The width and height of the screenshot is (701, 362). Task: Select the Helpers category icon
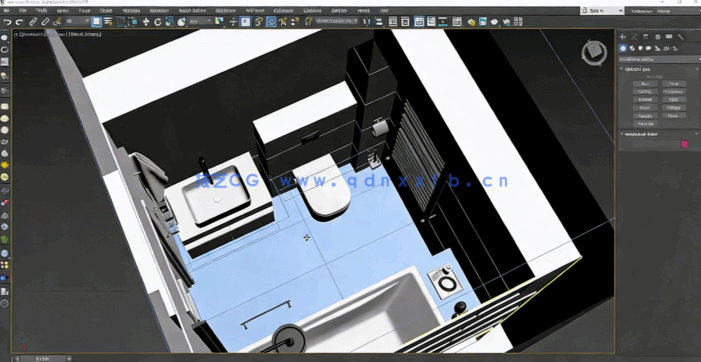click(x=657, y=48)
